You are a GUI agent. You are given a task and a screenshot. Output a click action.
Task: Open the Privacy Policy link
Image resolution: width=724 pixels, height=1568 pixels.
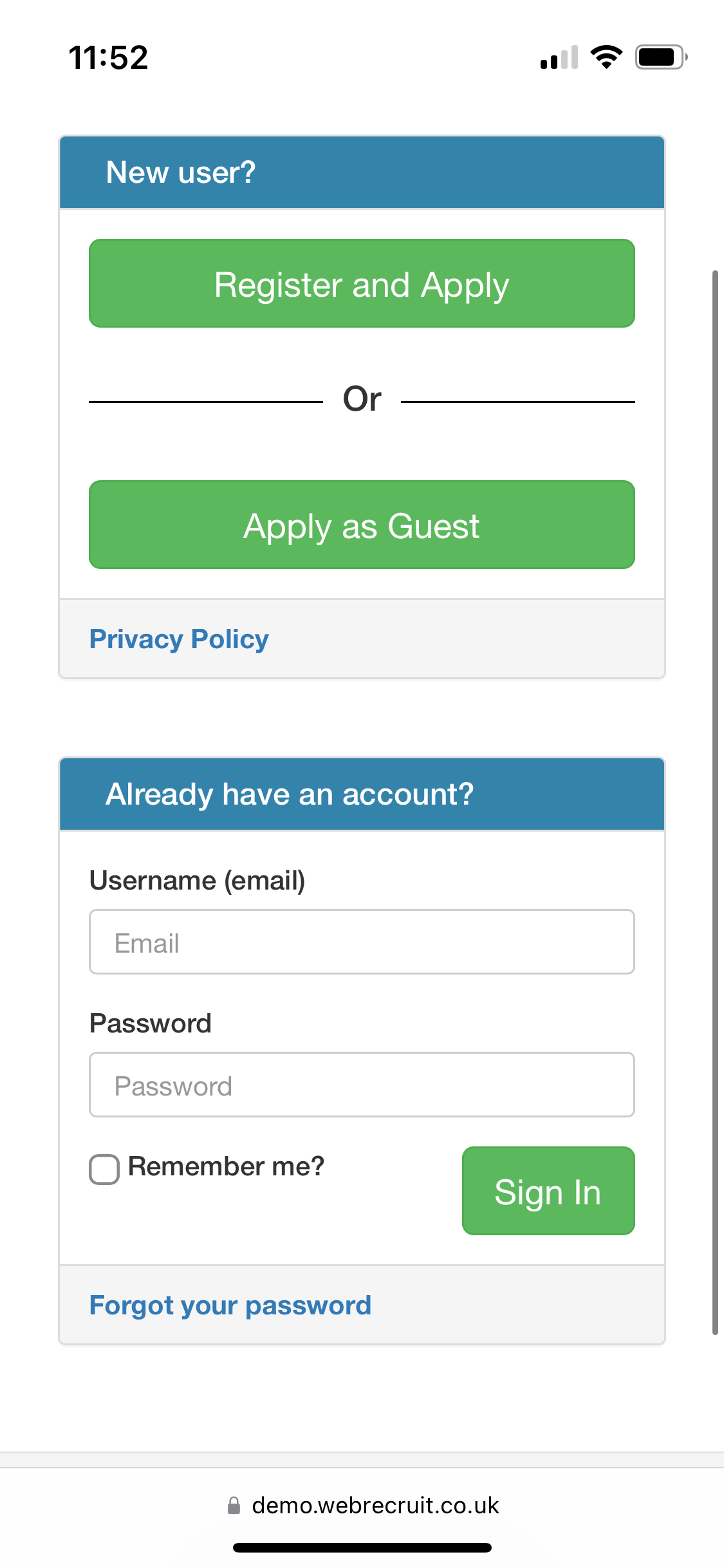pyautogui.click(x=179, y=639)
